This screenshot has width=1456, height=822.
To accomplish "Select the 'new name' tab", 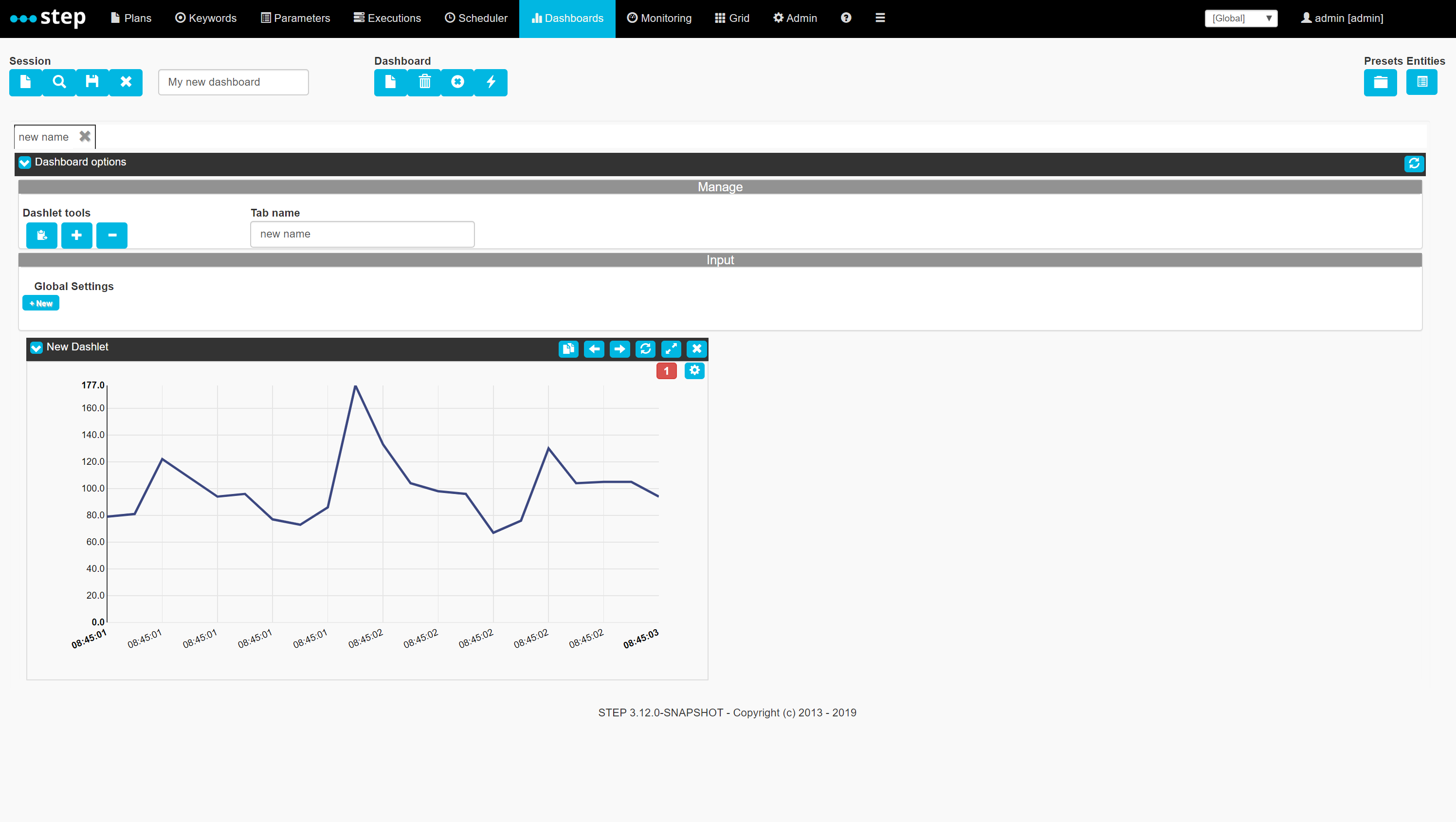I will coord(43,137).
